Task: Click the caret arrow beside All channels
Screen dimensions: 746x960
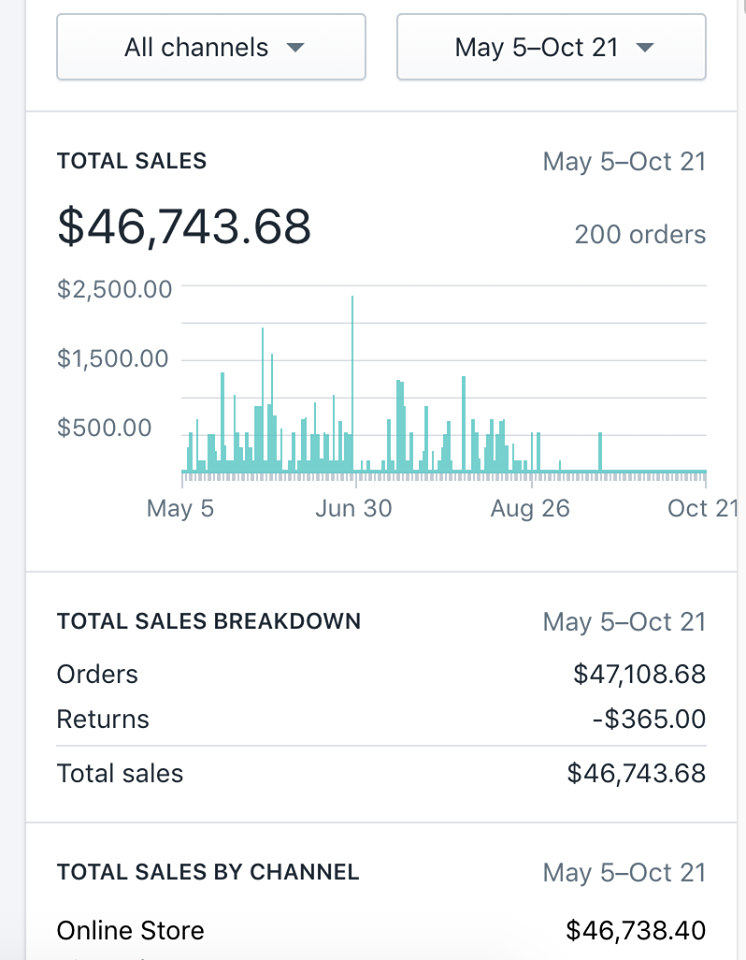Action: 294,47
